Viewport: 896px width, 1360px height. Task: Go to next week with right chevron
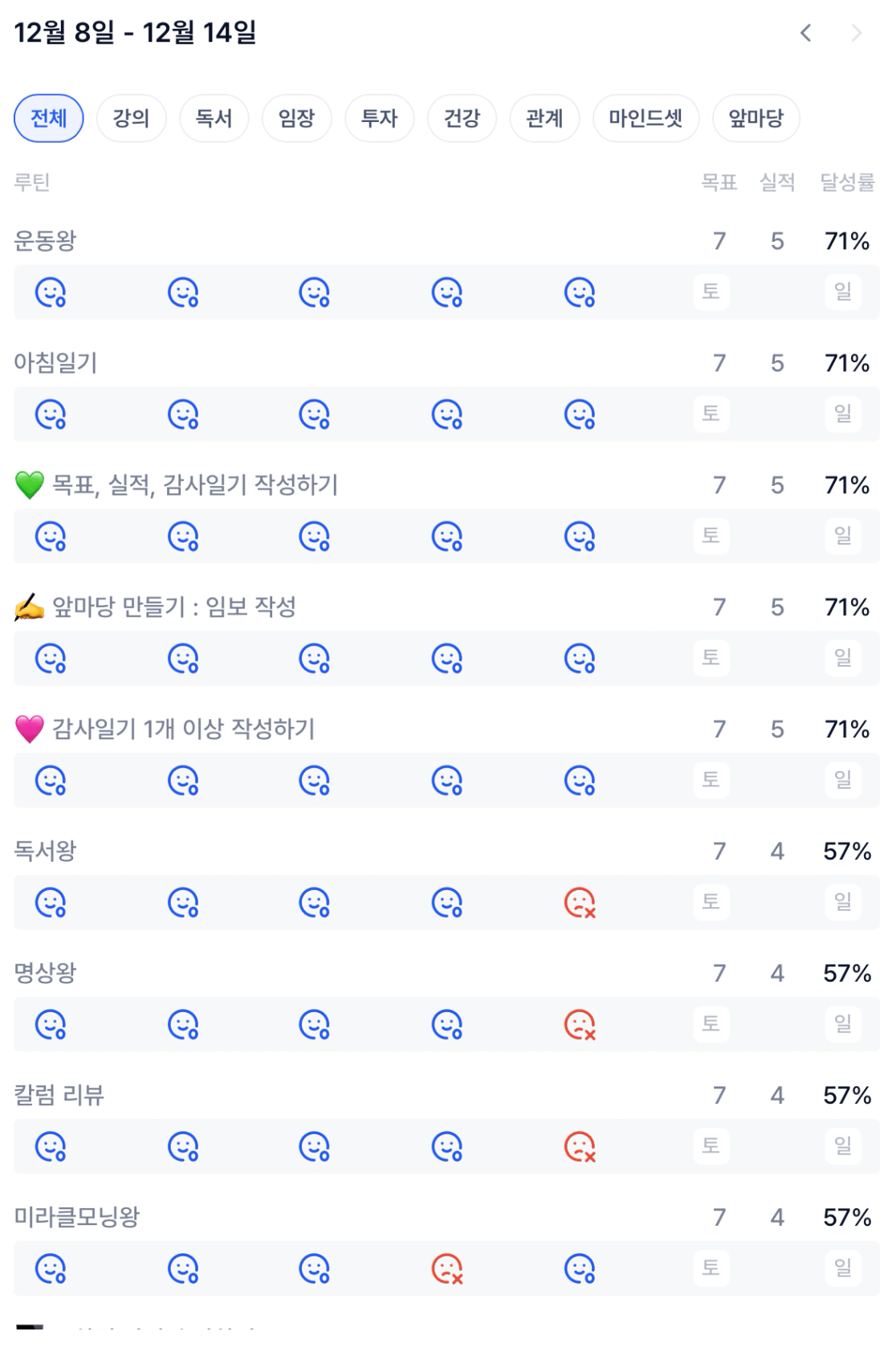857,33
